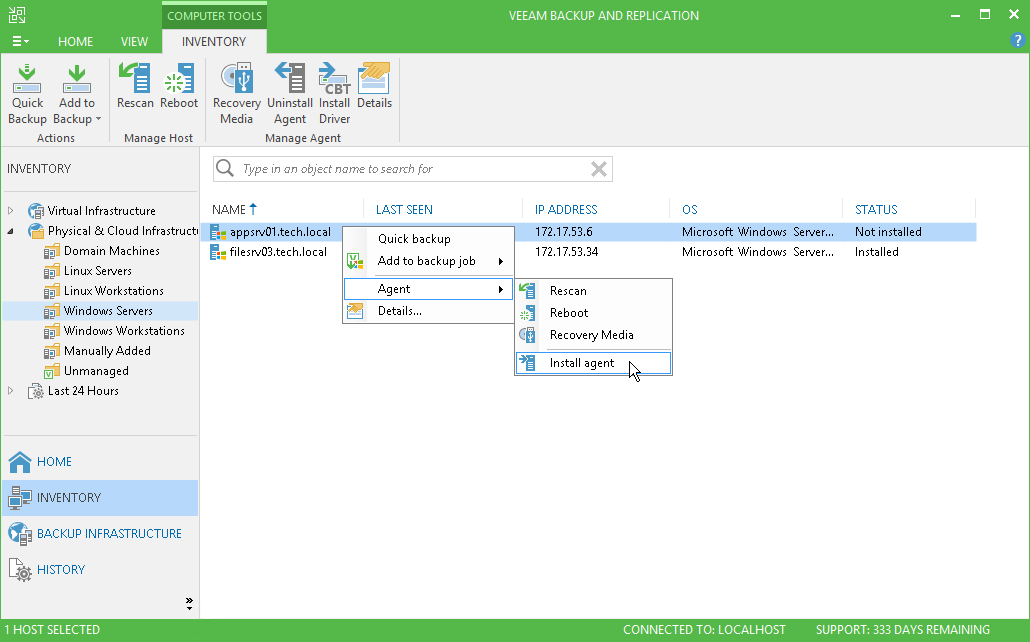Choose Quick backup from context menu

(x=428, y=239)
